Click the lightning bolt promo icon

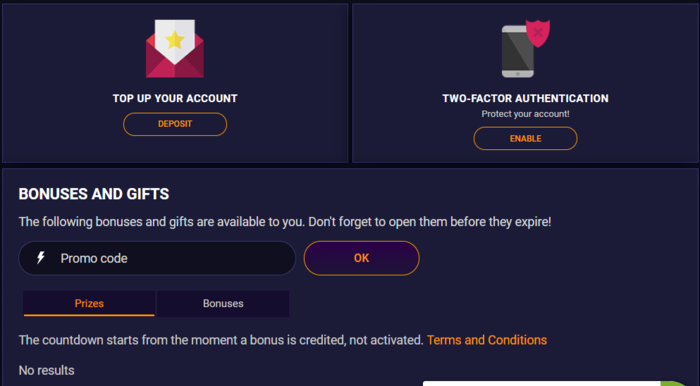pos(41,257)
